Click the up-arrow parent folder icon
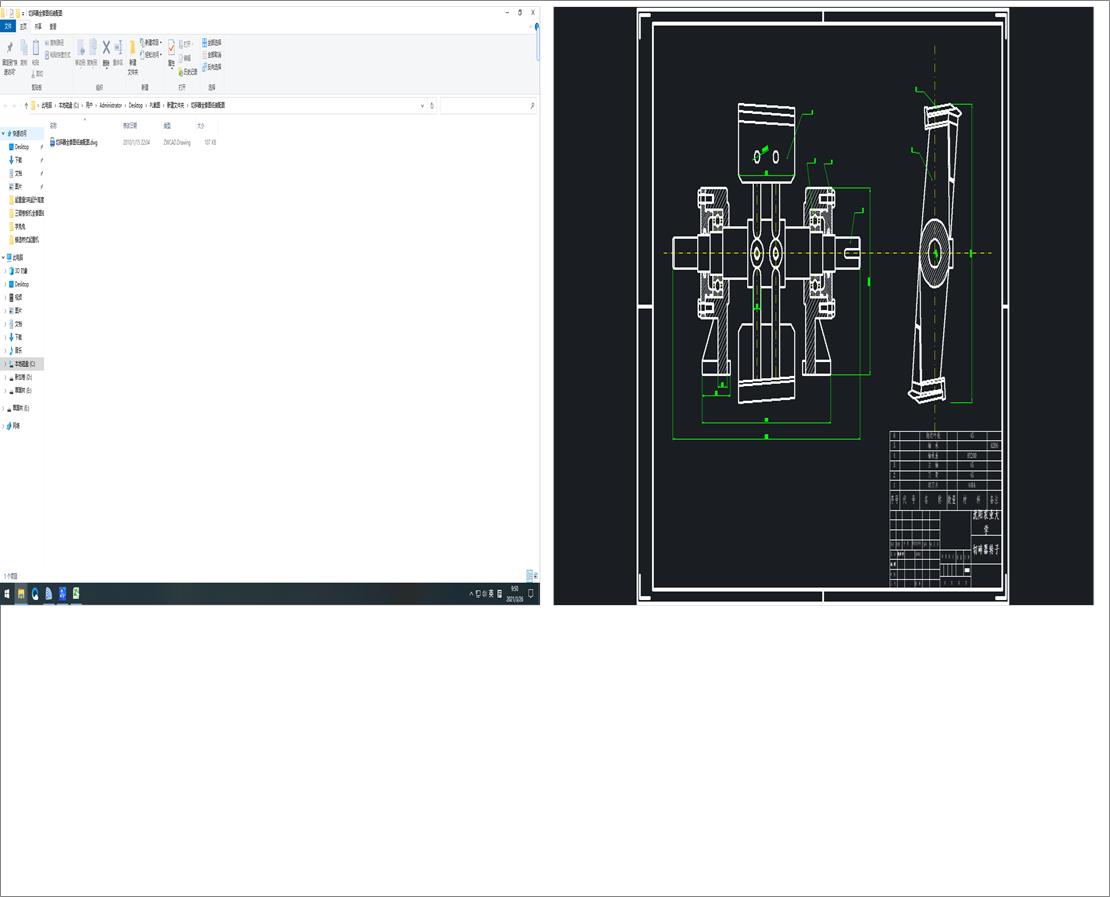The image size is (1110, 897). 25,105
